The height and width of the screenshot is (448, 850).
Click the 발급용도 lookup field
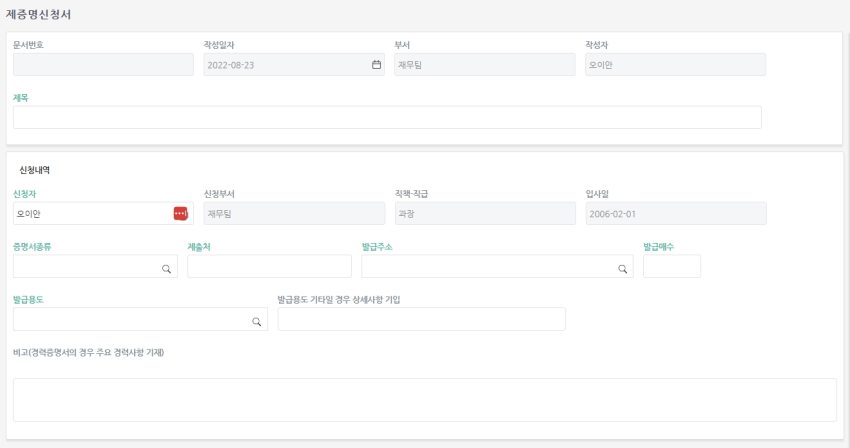(x=140, y=319)
